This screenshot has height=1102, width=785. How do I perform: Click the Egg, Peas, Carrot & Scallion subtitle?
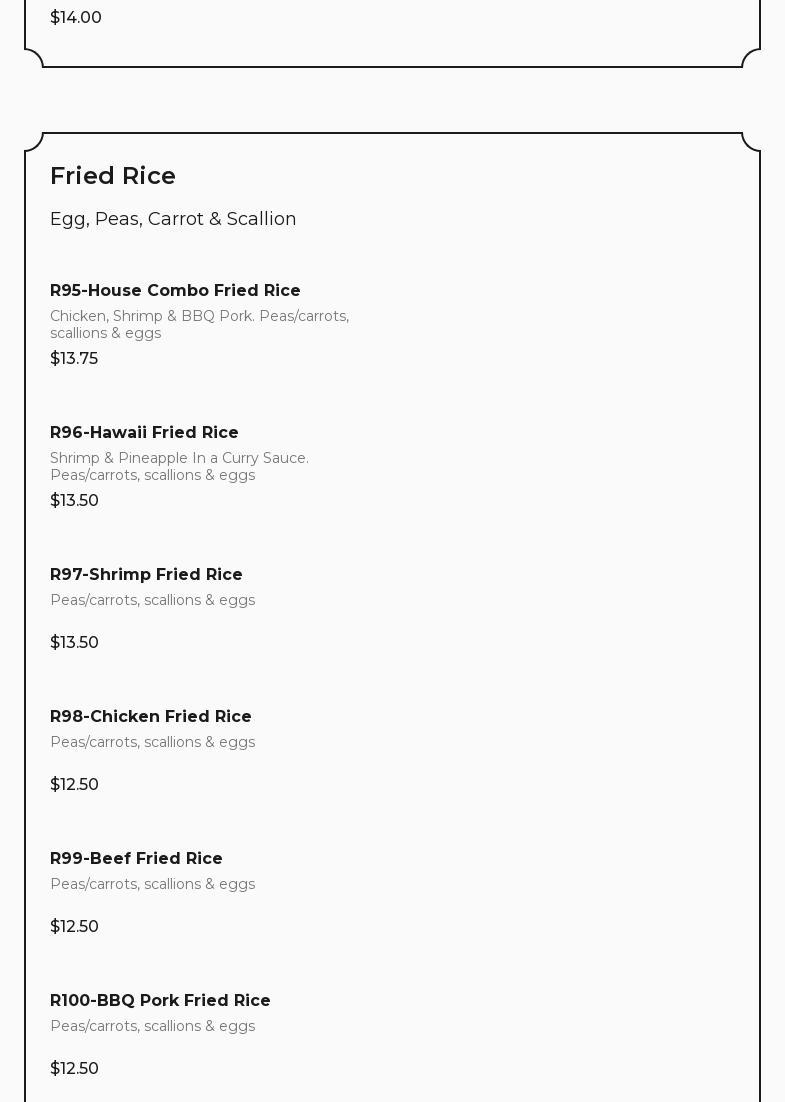(x=173, y=219)
